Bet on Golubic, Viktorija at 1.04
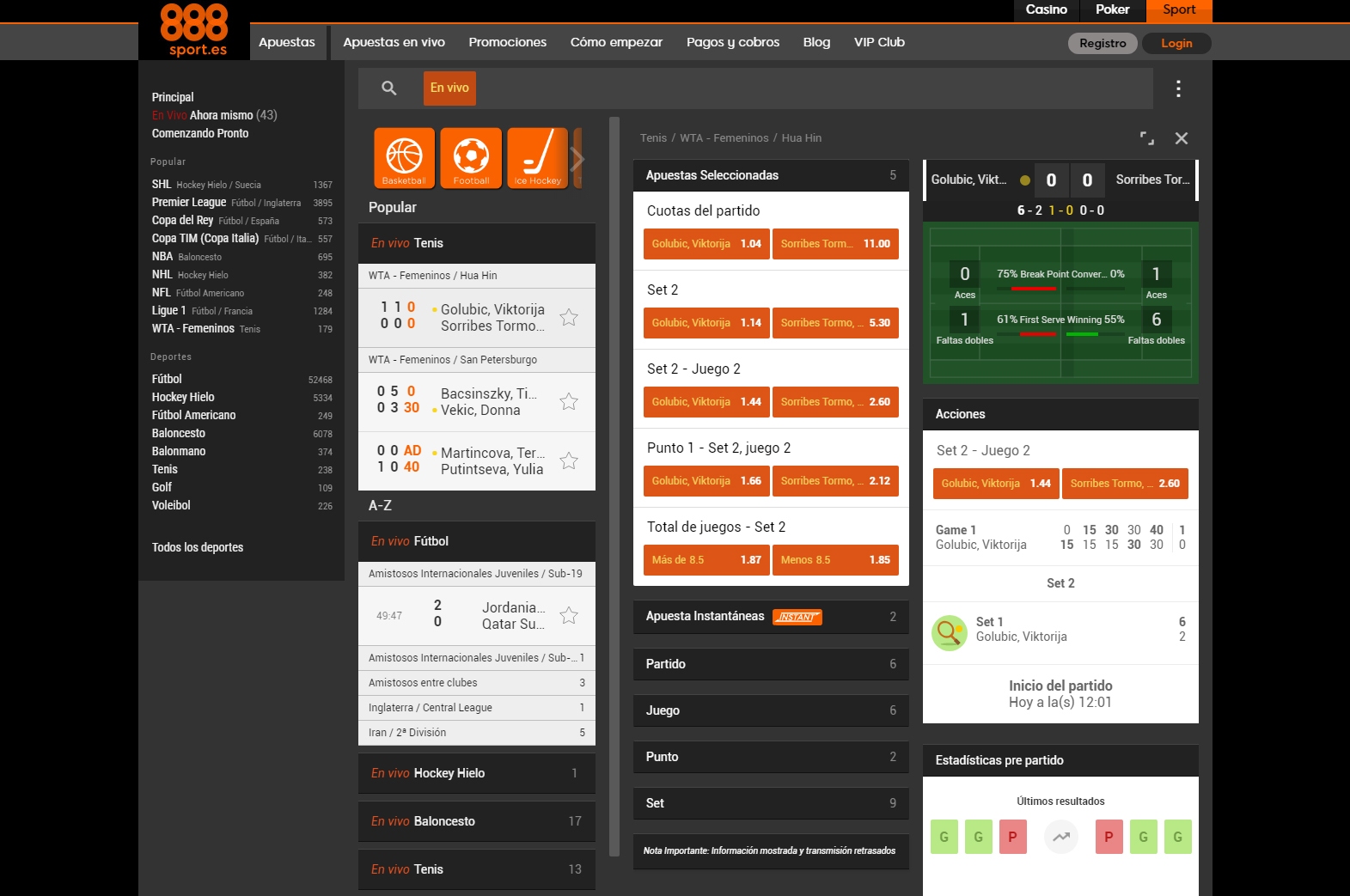The width and height of the screenshot is (1350, 896). (706, 244)
